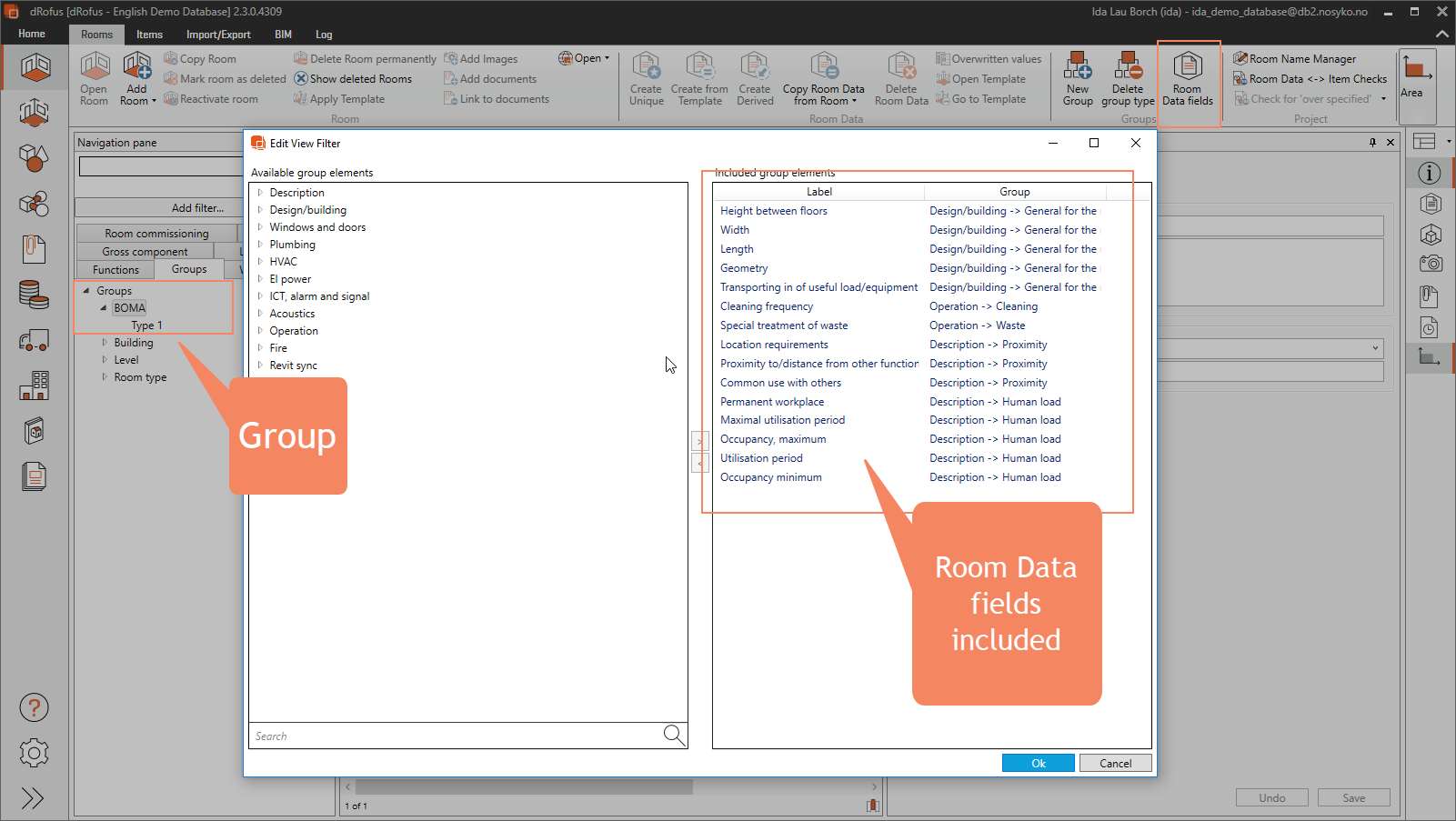The width and height of the screenshot is (1456, 821).
Task: Collapse the BOMA node in navigation
Action: tap(104, 308)
